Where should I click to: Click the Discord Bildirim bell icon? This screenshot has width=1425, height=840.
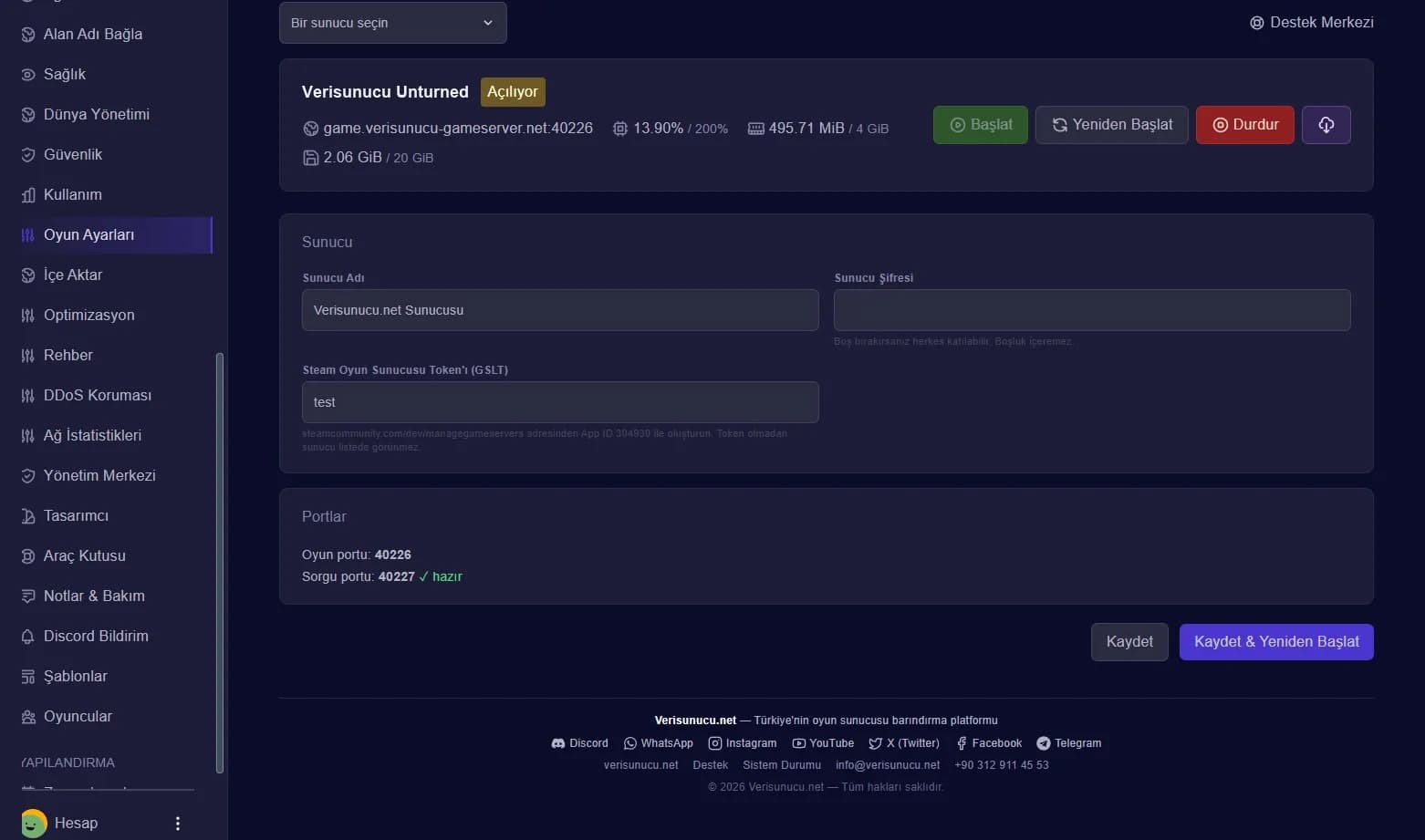click(x=28, y=637)
